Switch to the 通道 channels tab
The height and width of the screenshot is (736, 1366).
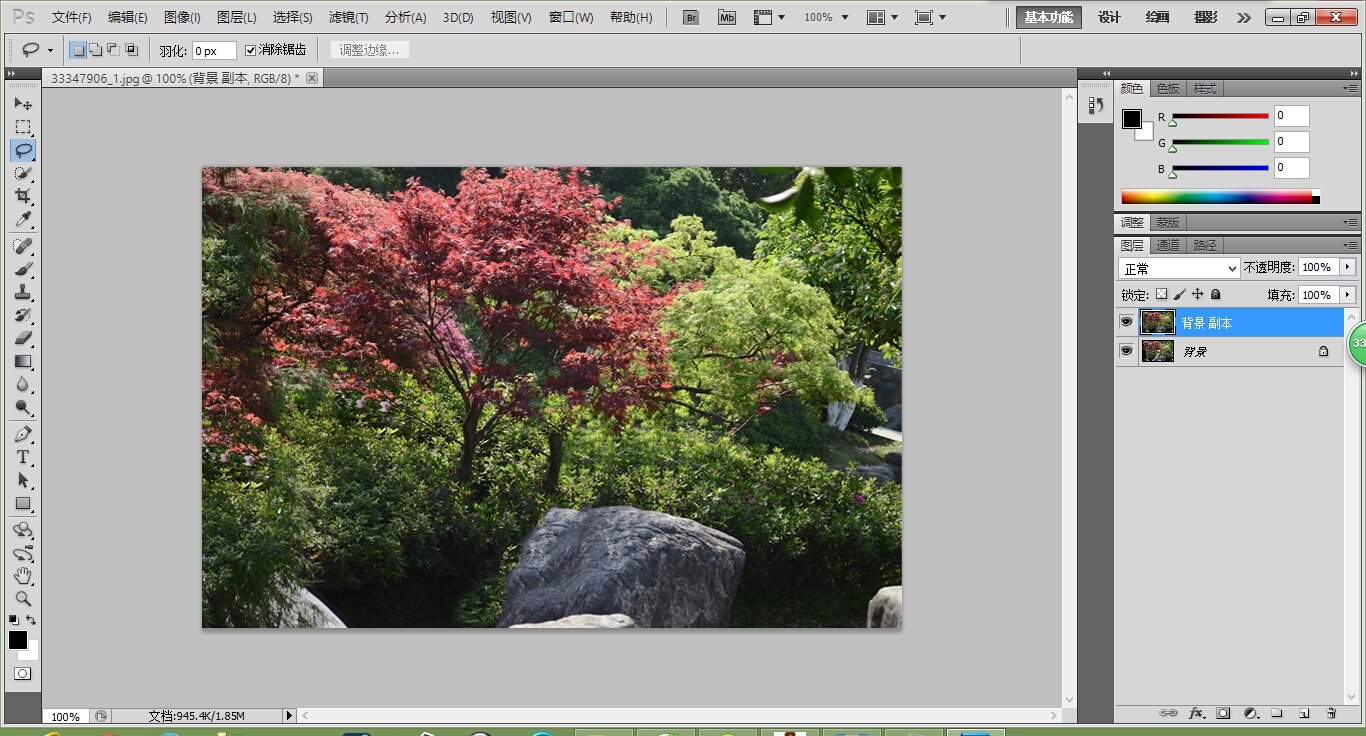(1168, 245)
